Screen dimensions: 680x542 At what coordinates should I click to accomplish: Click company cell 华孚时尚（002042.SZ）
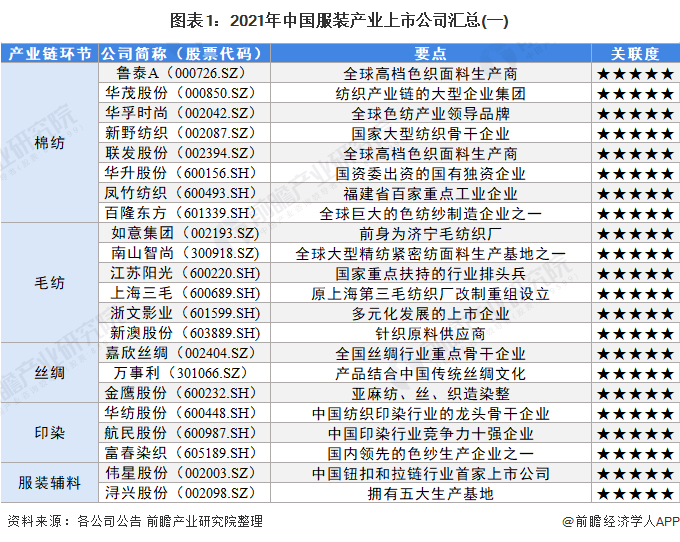(184, 113)
